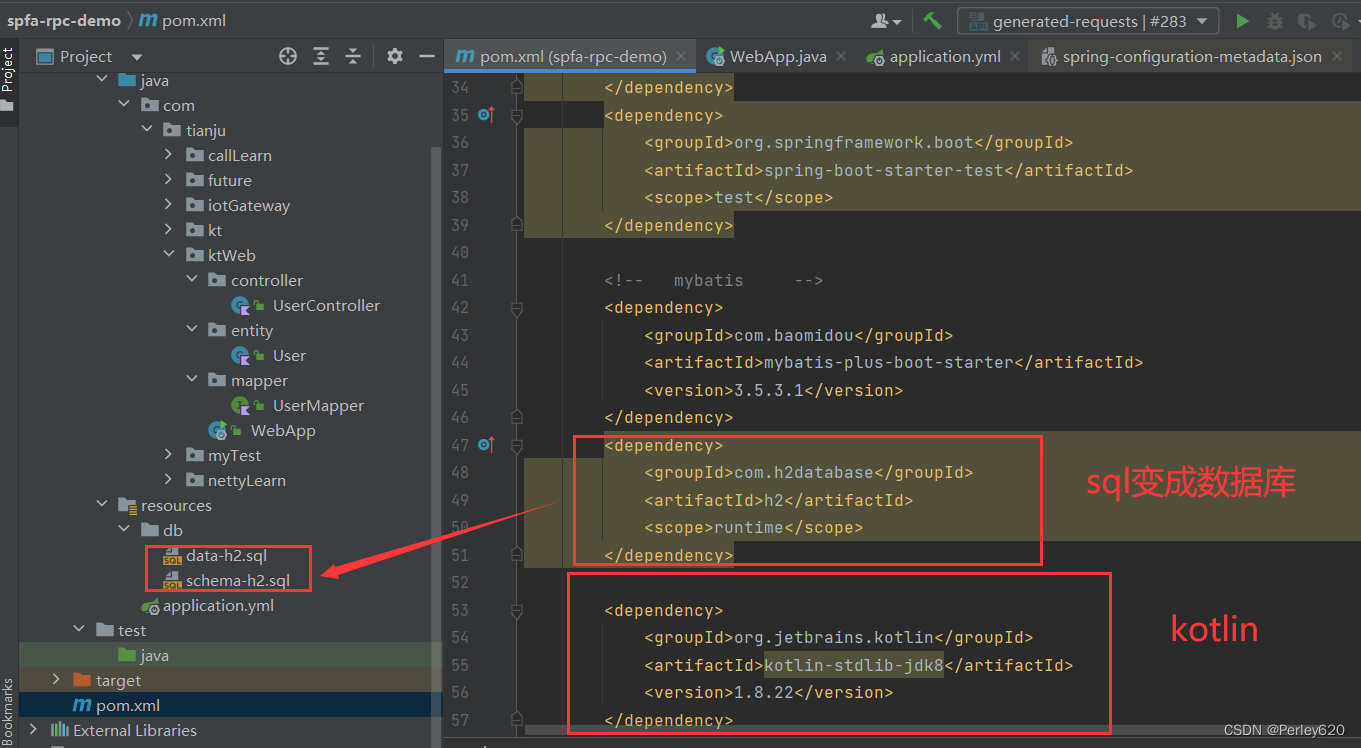Open the Profiler run icon
Image resolution: width=1361 pixels, height=748 pixels.
pyautogui.click(x=1340, y=21)
